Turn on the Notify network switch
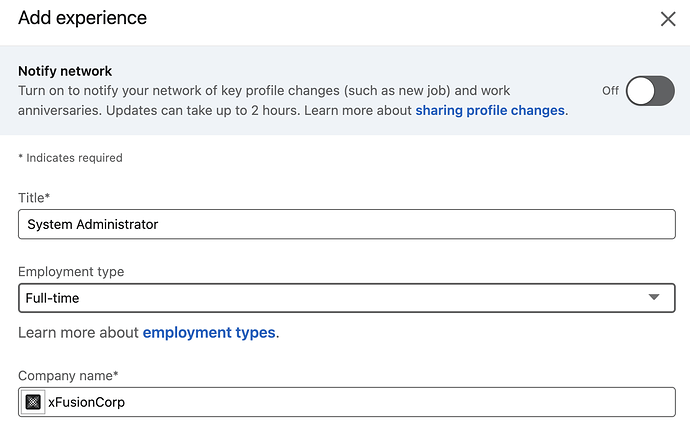 tap(650, 91)
